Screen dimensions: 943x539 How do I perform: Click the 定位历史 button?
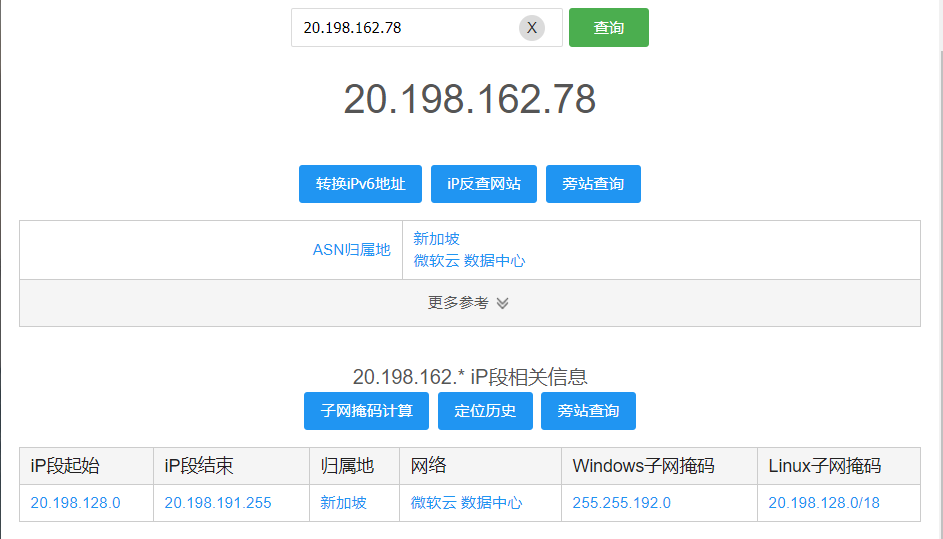coord(485,411)
